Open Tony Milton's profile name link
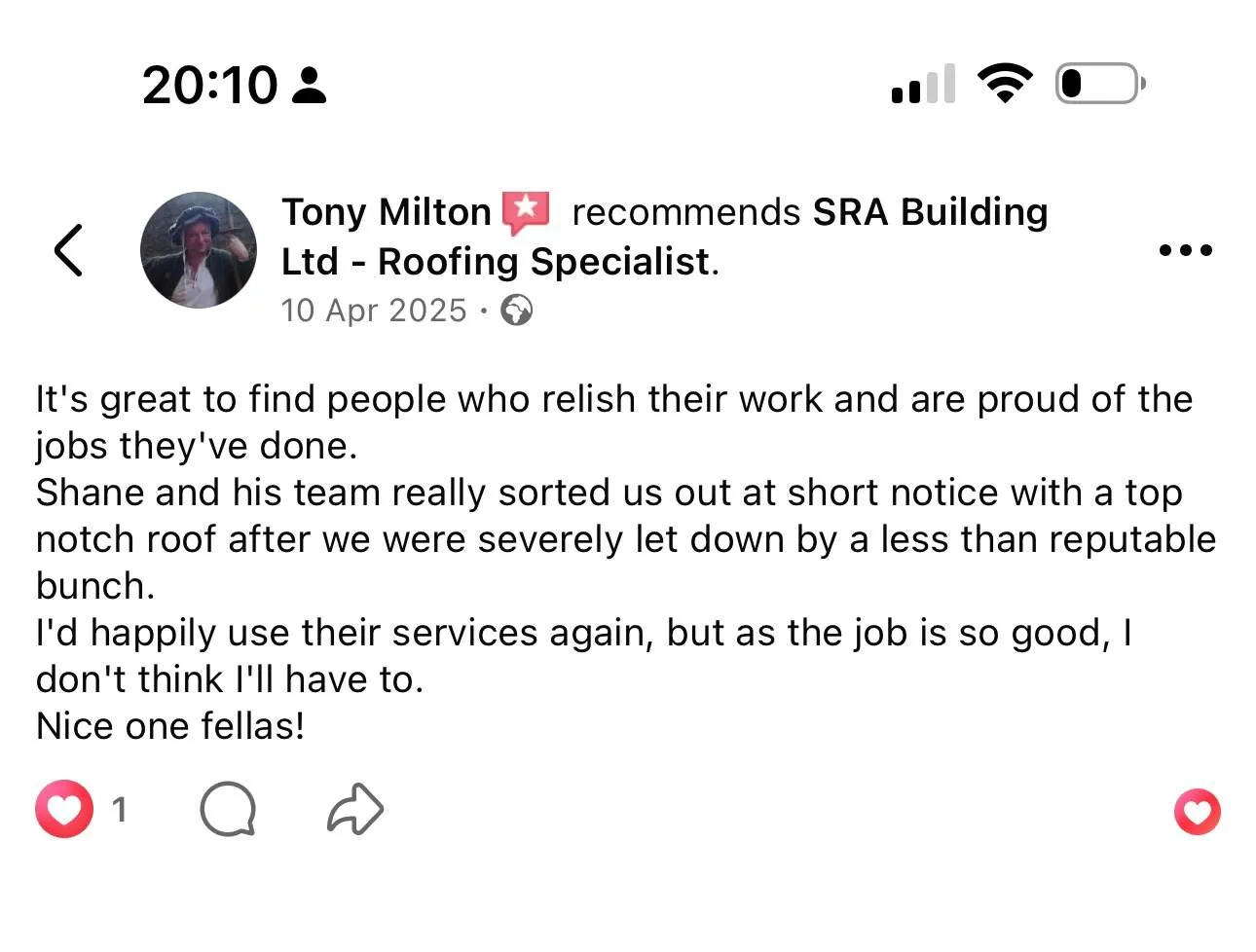The image size is (1256, 952). pyautogui.click(x=387, y=212)
